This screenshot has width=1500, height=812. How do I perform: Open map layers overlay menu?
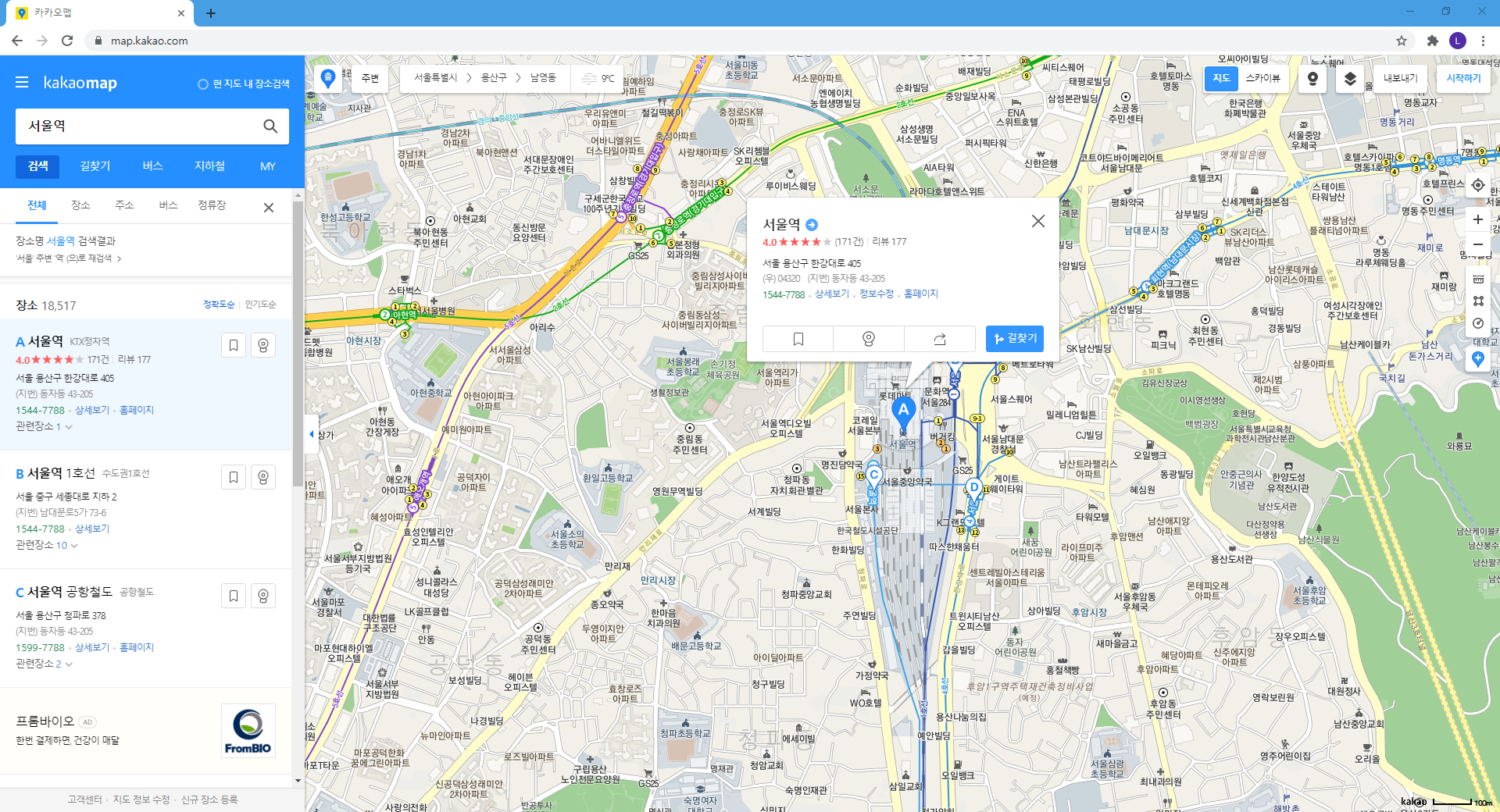click(x=1350, y=78)
